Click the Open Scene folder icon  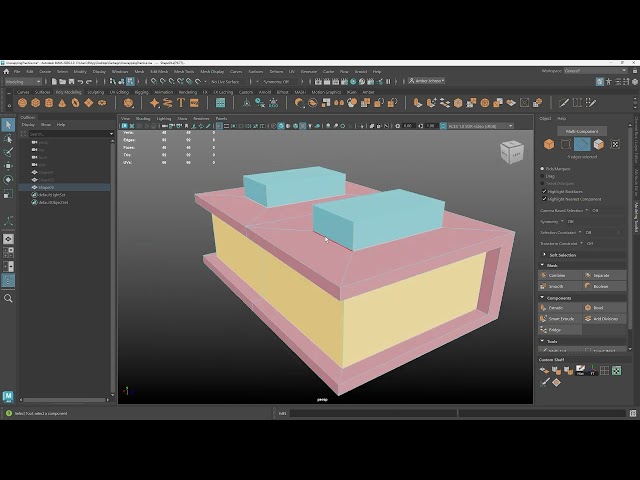click(62, 82)
